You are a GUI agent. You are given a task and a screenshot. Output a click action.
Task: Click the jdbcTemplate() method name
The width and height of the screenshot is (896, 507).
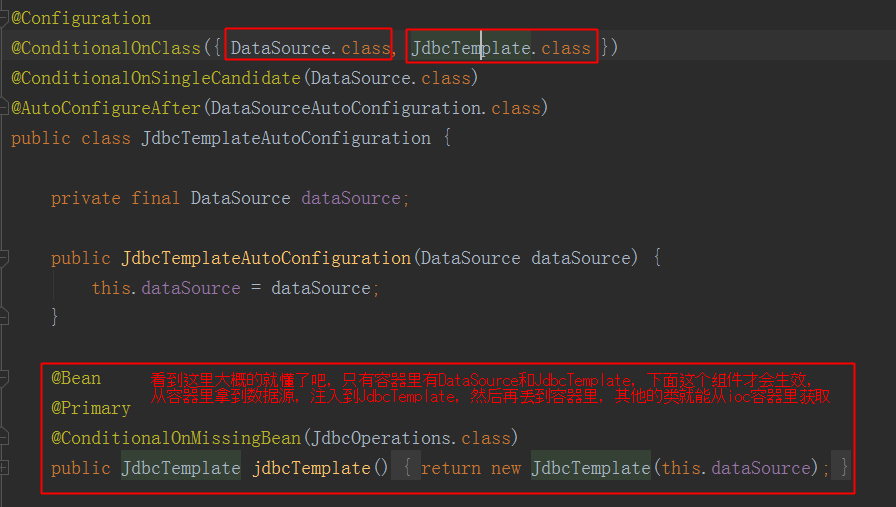pyautogui.click(x=311, y=468)
